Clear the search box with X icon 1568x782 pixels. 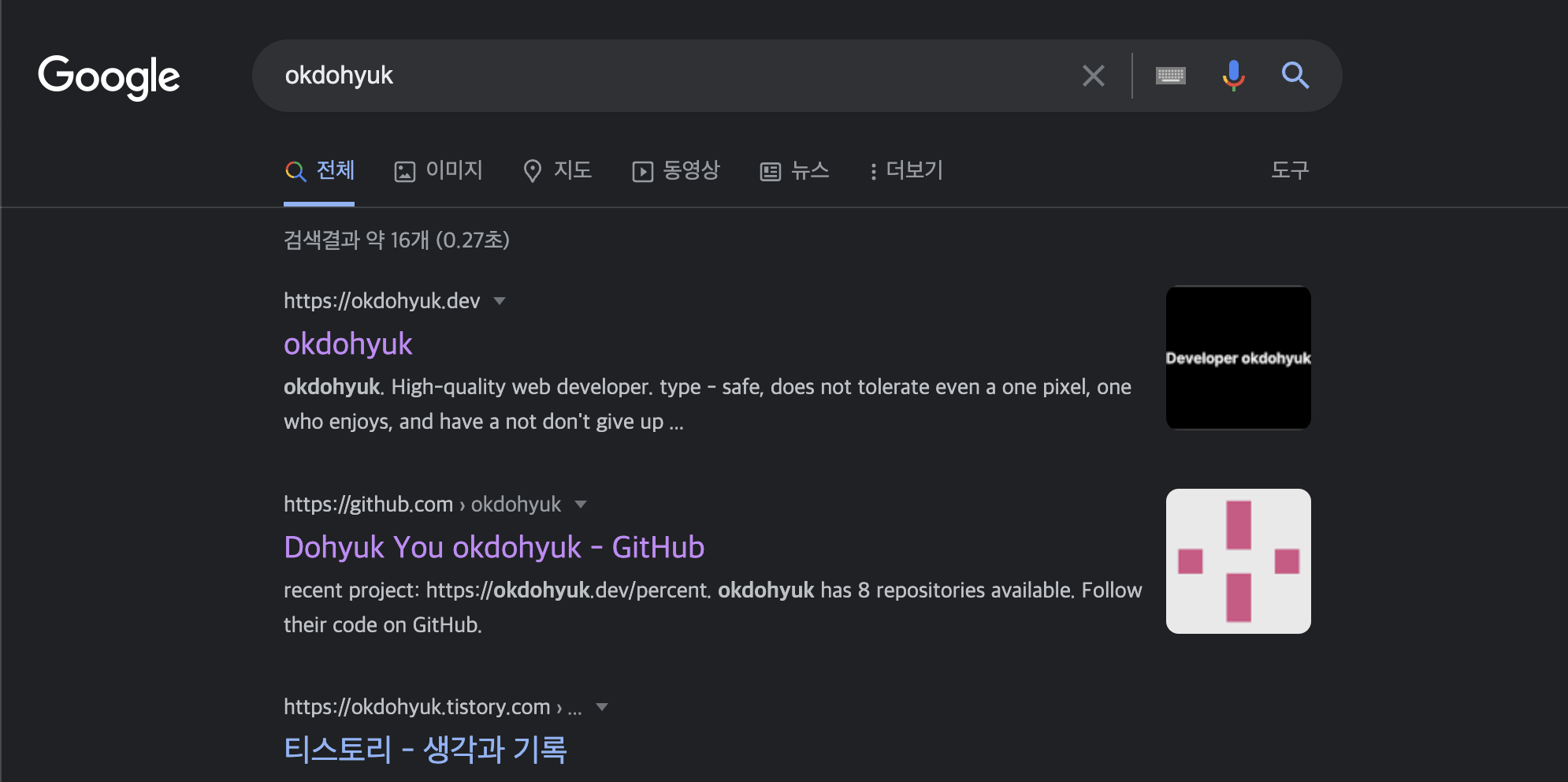coord(1093,76)
